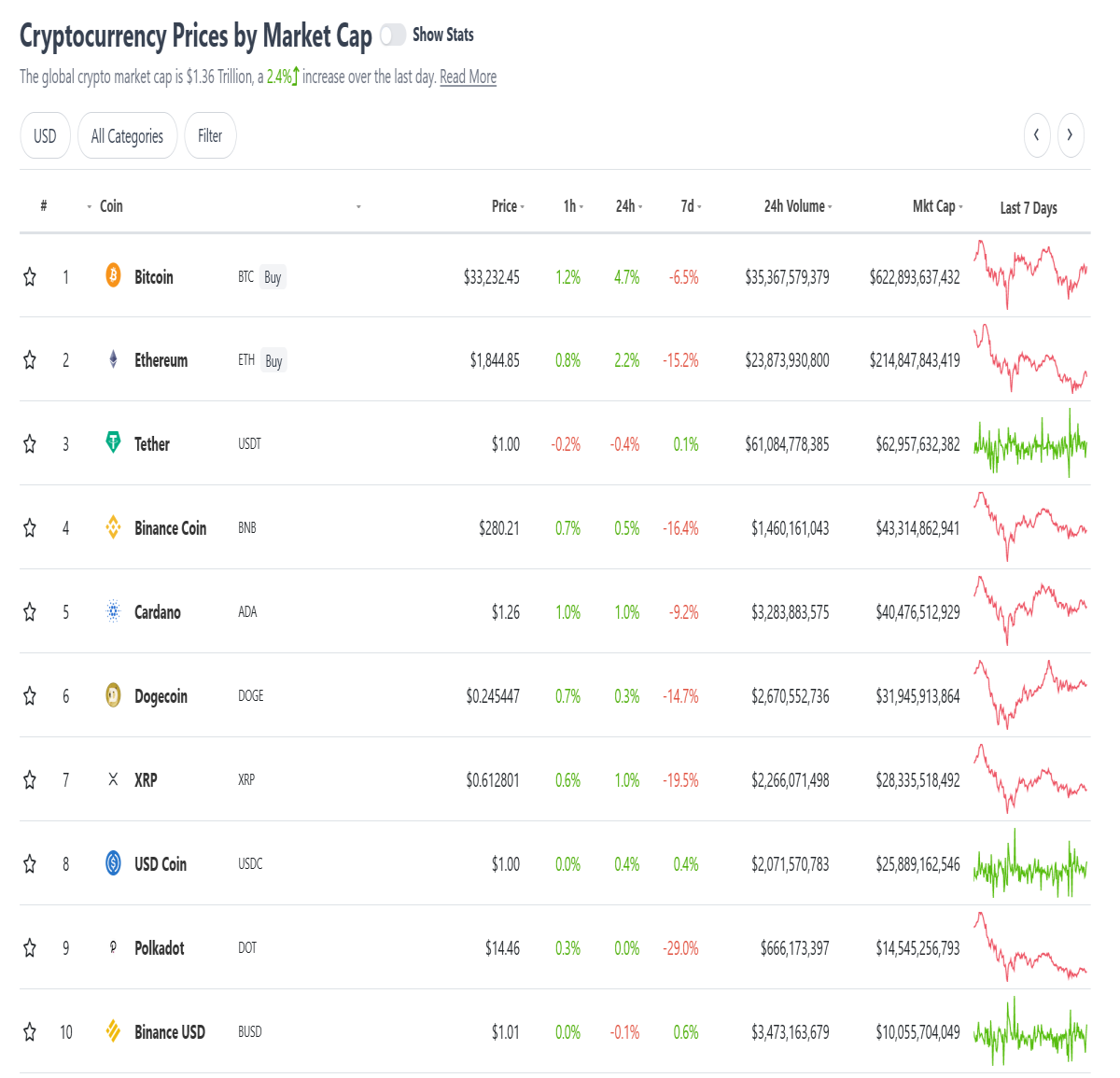Enable the Show Stats switch

tap(393, 35)
